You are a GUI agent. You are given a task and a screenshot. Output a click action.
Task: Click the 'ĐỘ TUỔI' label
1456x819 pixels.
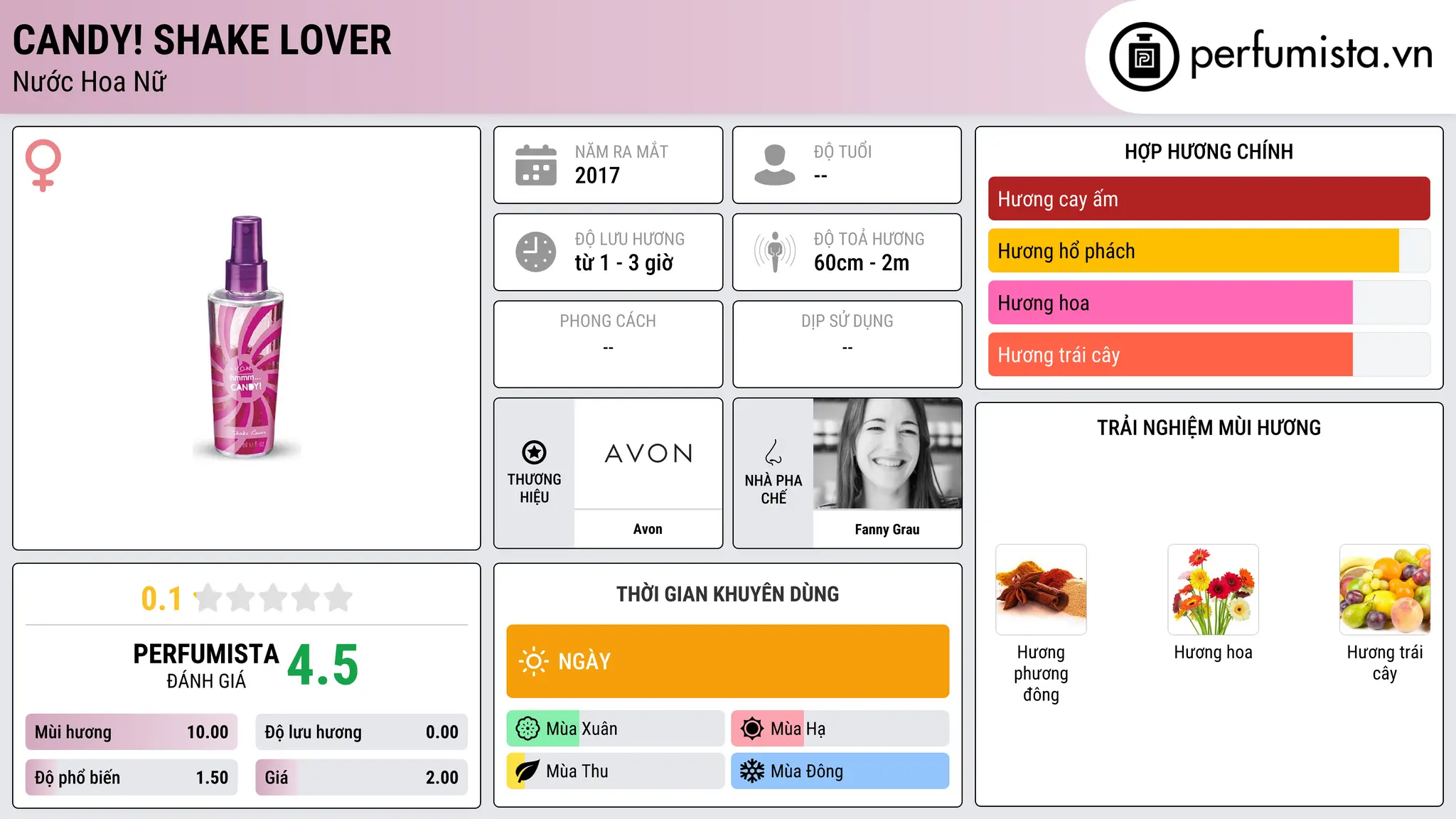pyautogui.click(x=842, y=151)
